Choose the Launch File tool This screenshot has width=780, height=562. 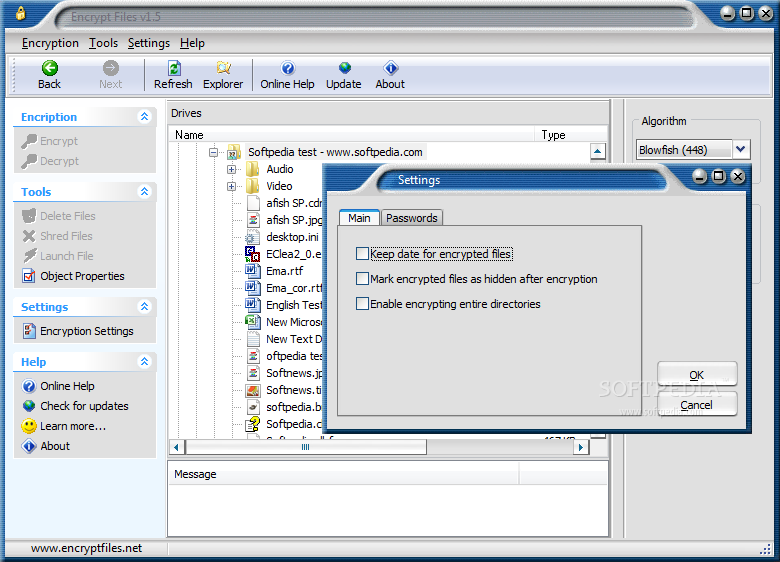click(58, 256)
